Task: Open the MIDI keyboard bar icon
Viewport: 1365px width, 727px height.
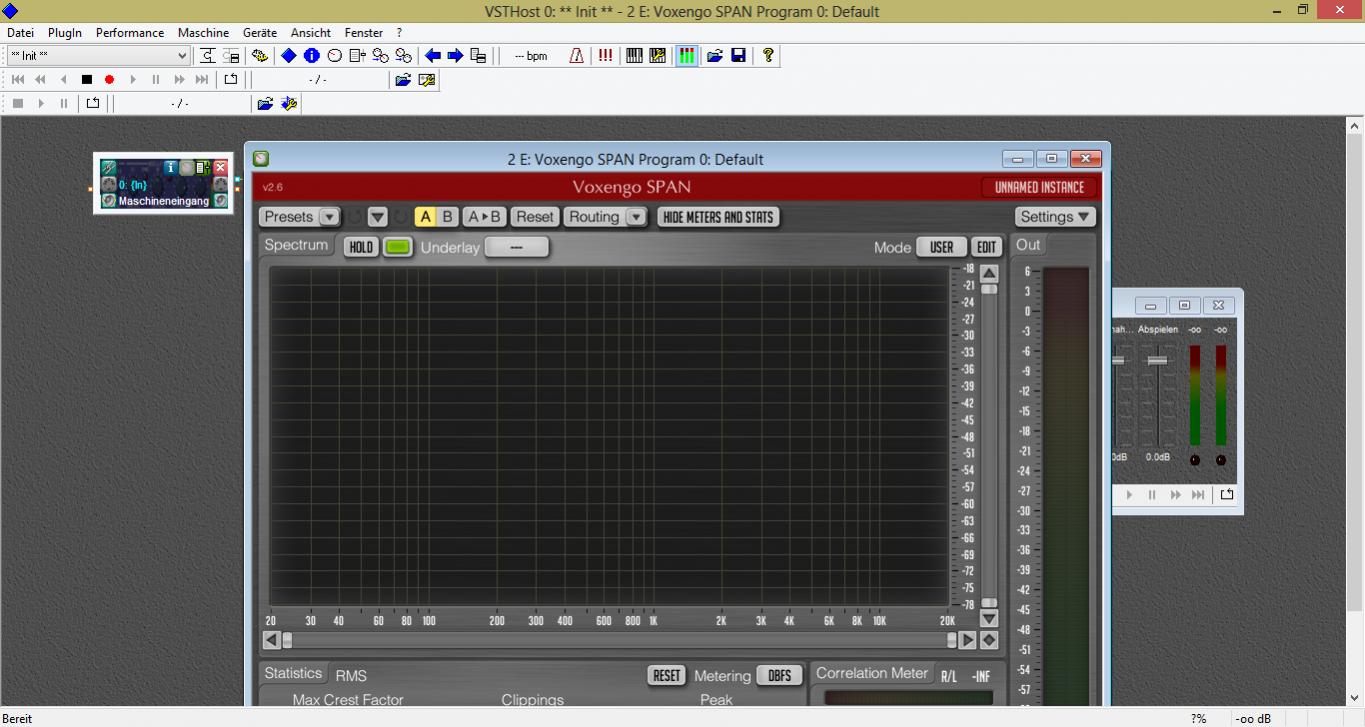Action: click(x=634, y=56)
